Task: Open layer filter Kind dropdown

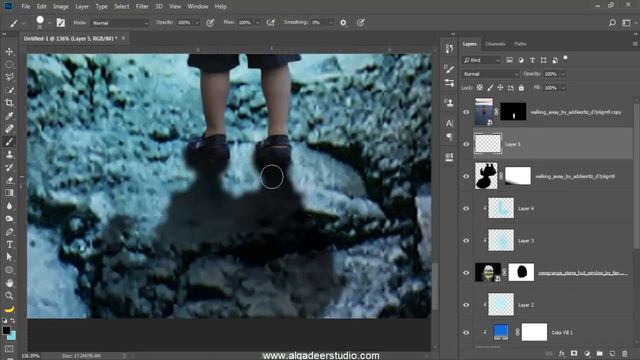Action: point(482,60)
